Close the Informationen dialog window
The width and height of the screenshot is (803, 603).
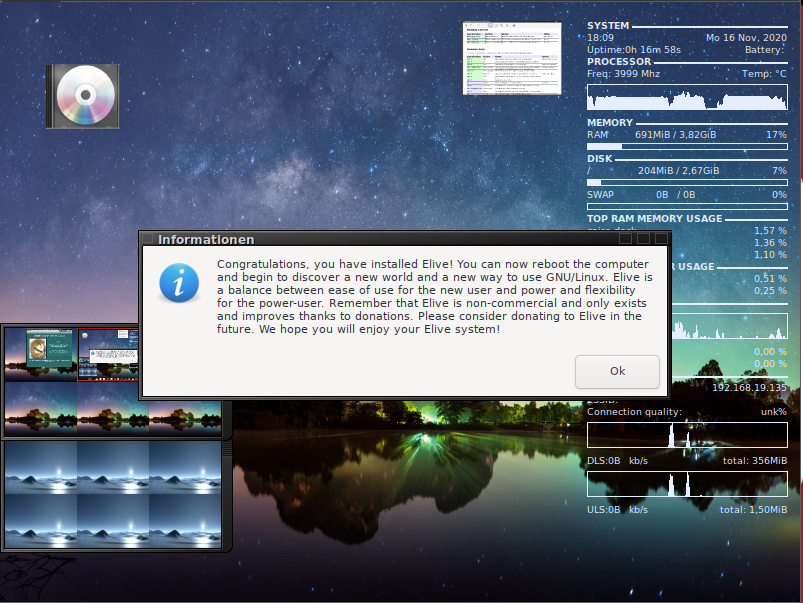(x=660, y=239)
